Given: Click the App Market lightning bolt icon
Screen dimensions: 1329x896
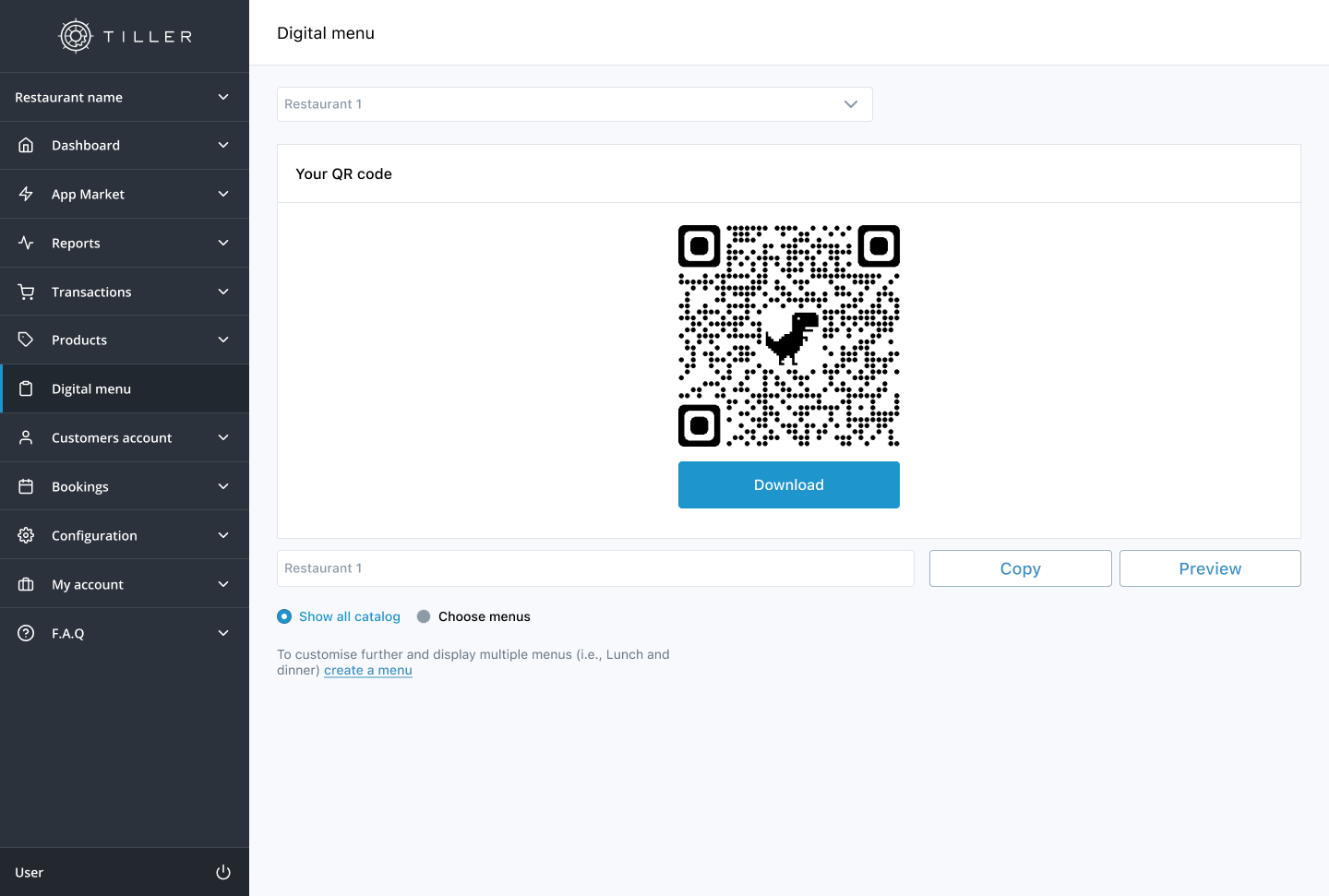Looking at the screenshot, I should click(26, 194).
